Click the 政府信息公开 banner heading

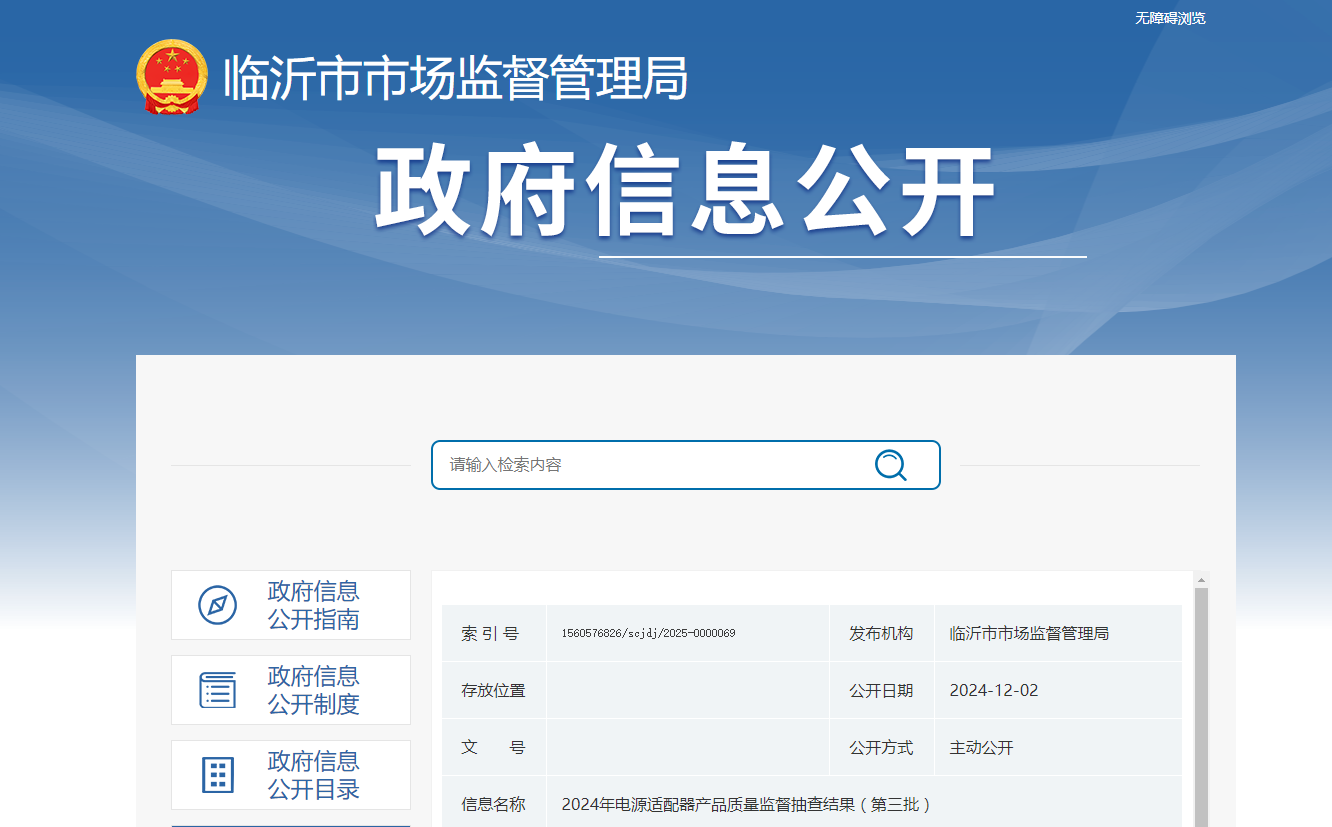click(686, 192)
